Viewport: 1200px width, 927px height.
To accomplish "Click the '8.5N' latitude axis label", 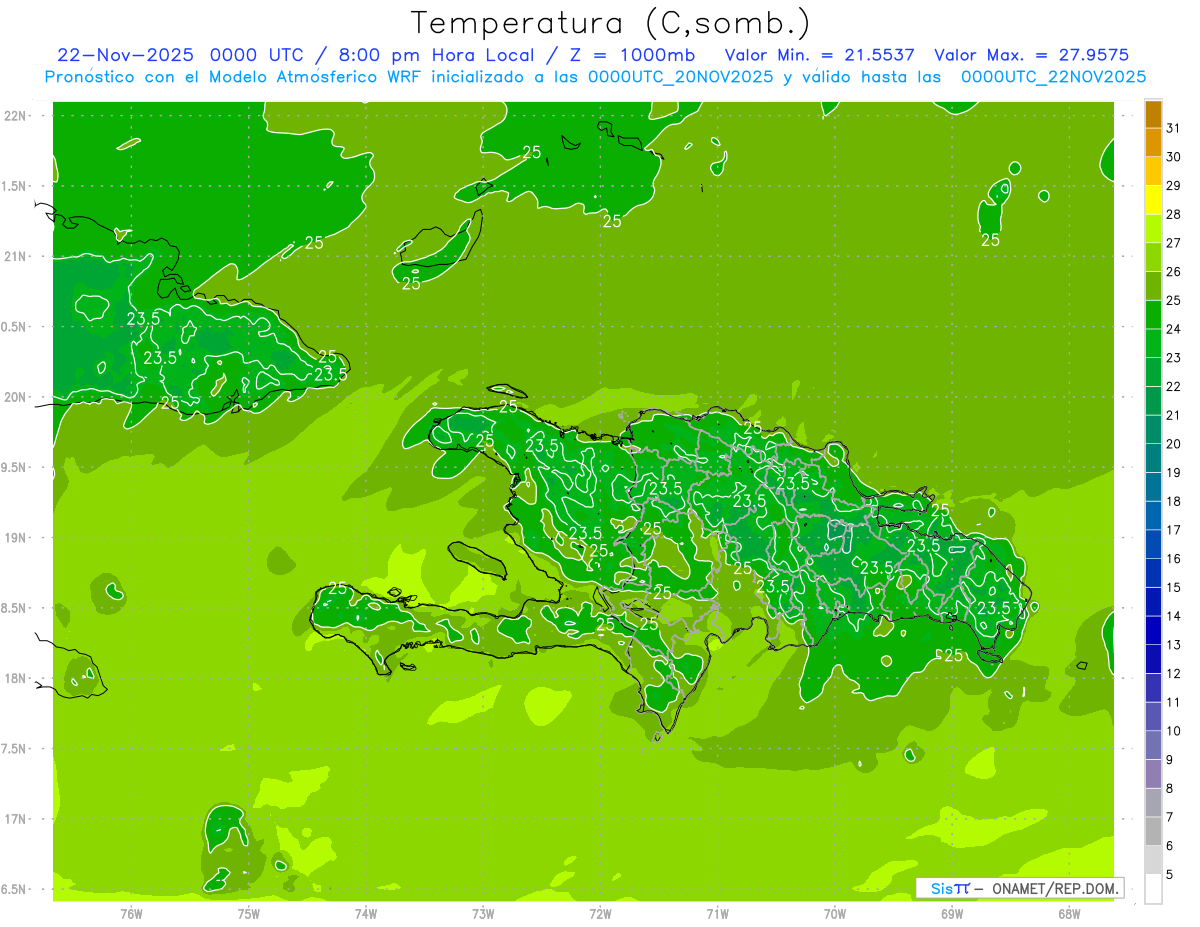I will 15,608.
